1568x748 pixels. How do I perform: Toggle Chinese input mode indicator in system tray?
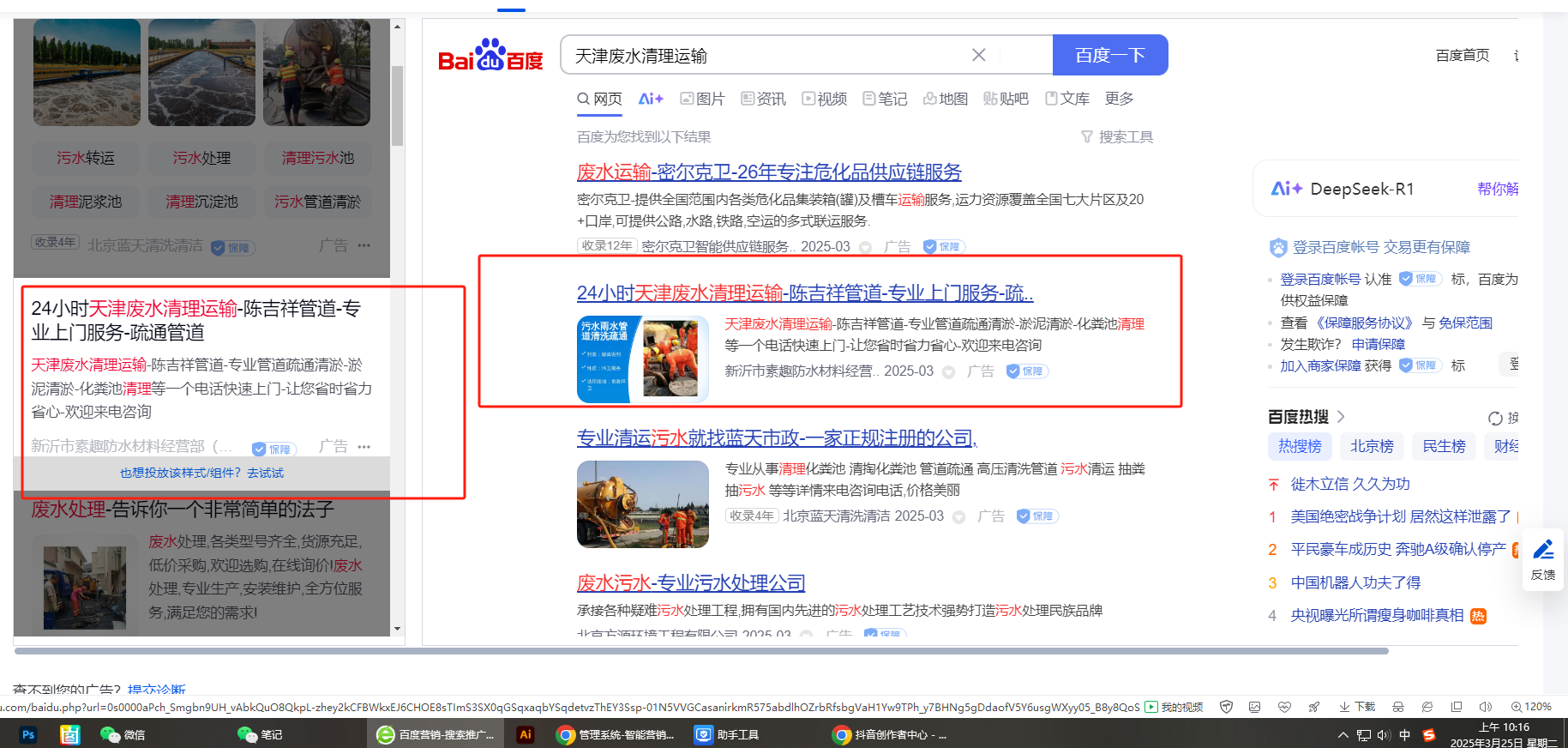(1404, 735)
